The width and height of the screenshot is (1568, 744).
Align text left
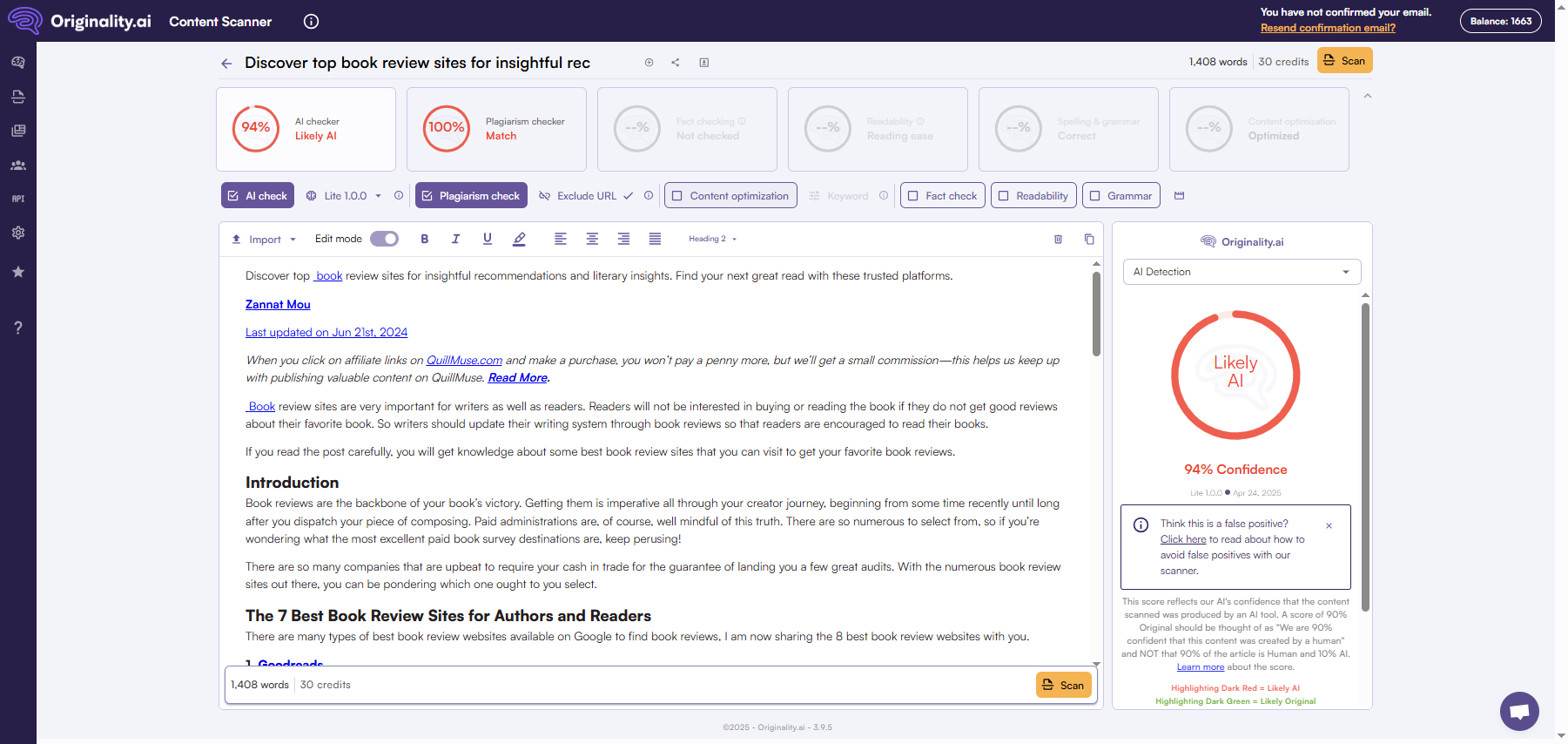(561, 239)
